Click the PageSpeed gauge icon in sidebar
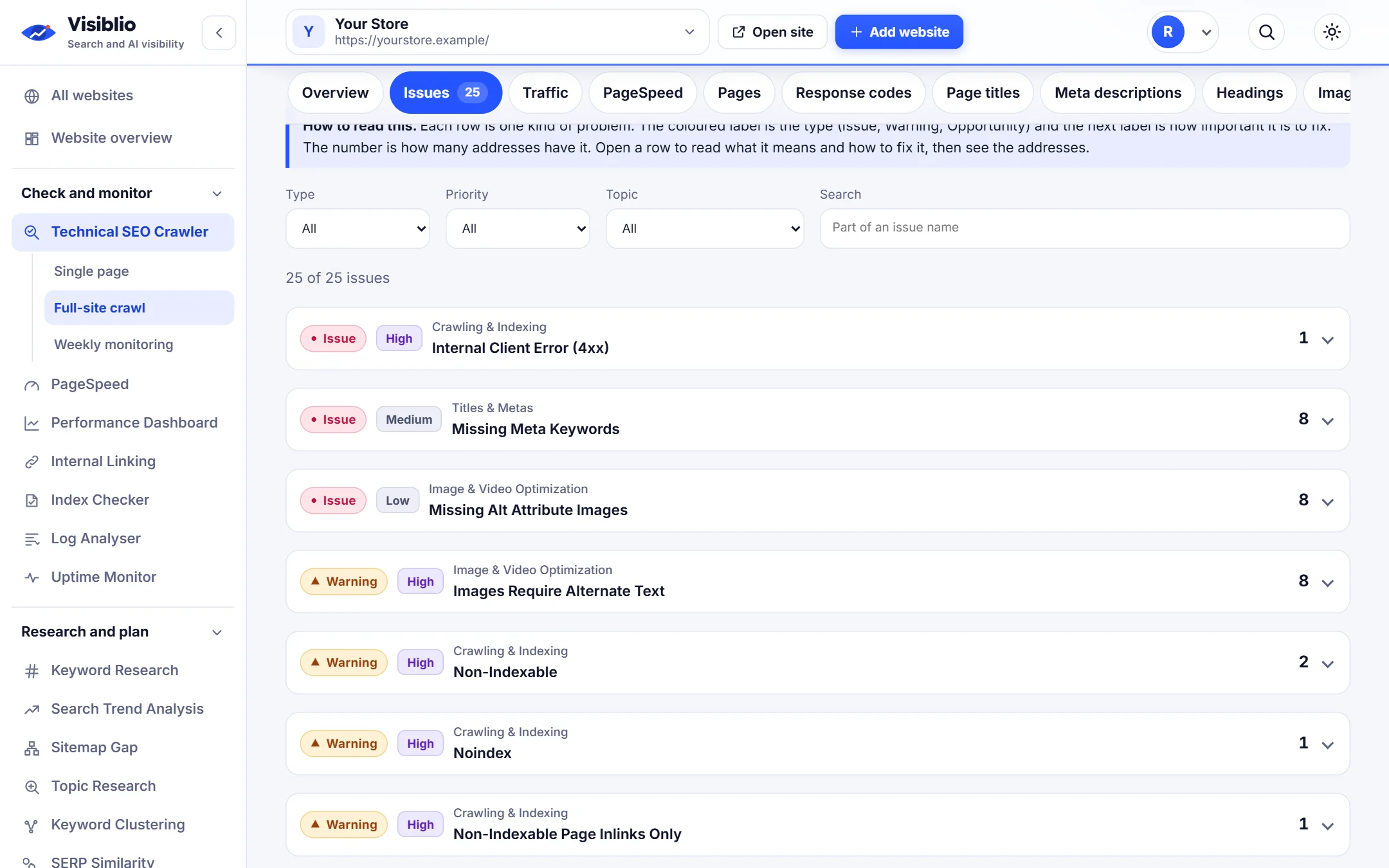Screen dimensions: 1389x868 click(32, 384)
